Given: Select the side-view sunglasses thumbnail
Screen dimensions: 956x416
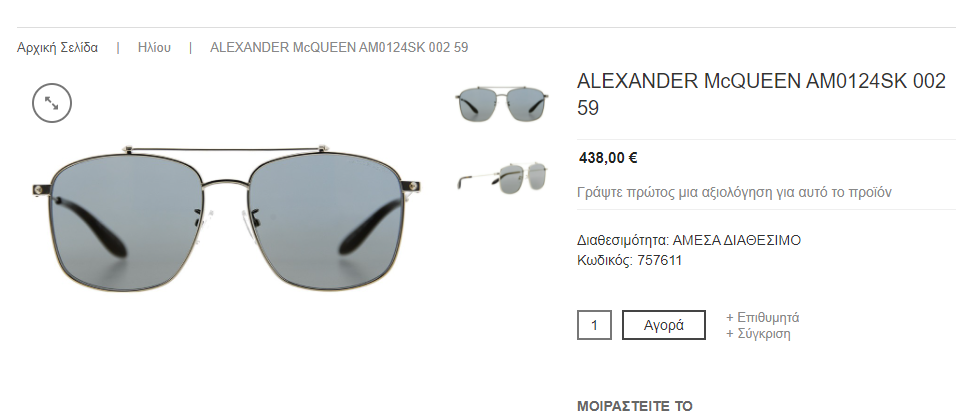Looking at the screenshot, I should (502, 178).
